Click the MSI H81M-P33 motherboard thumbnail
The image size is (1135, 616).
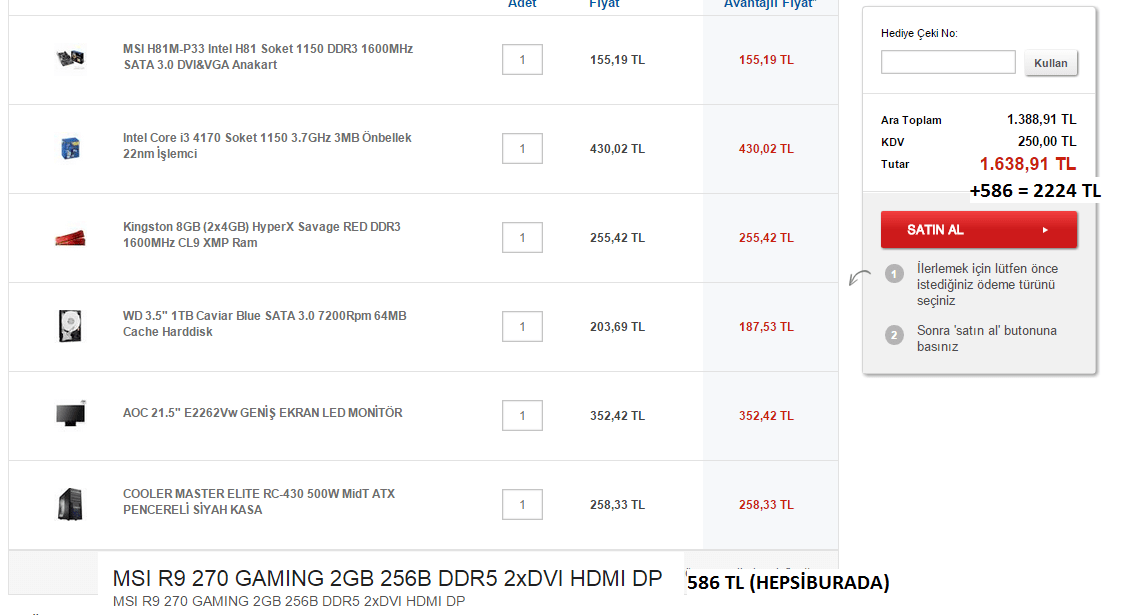click(x=70, y=59)
